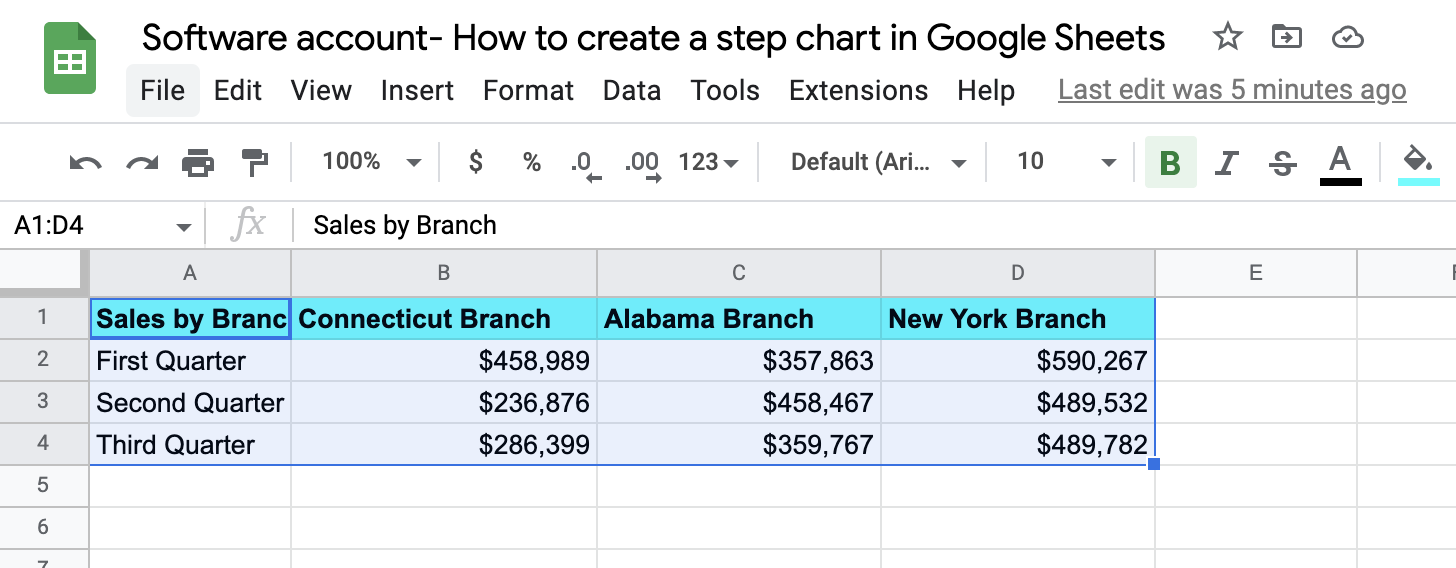
Task: Open the Extensions menu
Action: pos(858,91)
